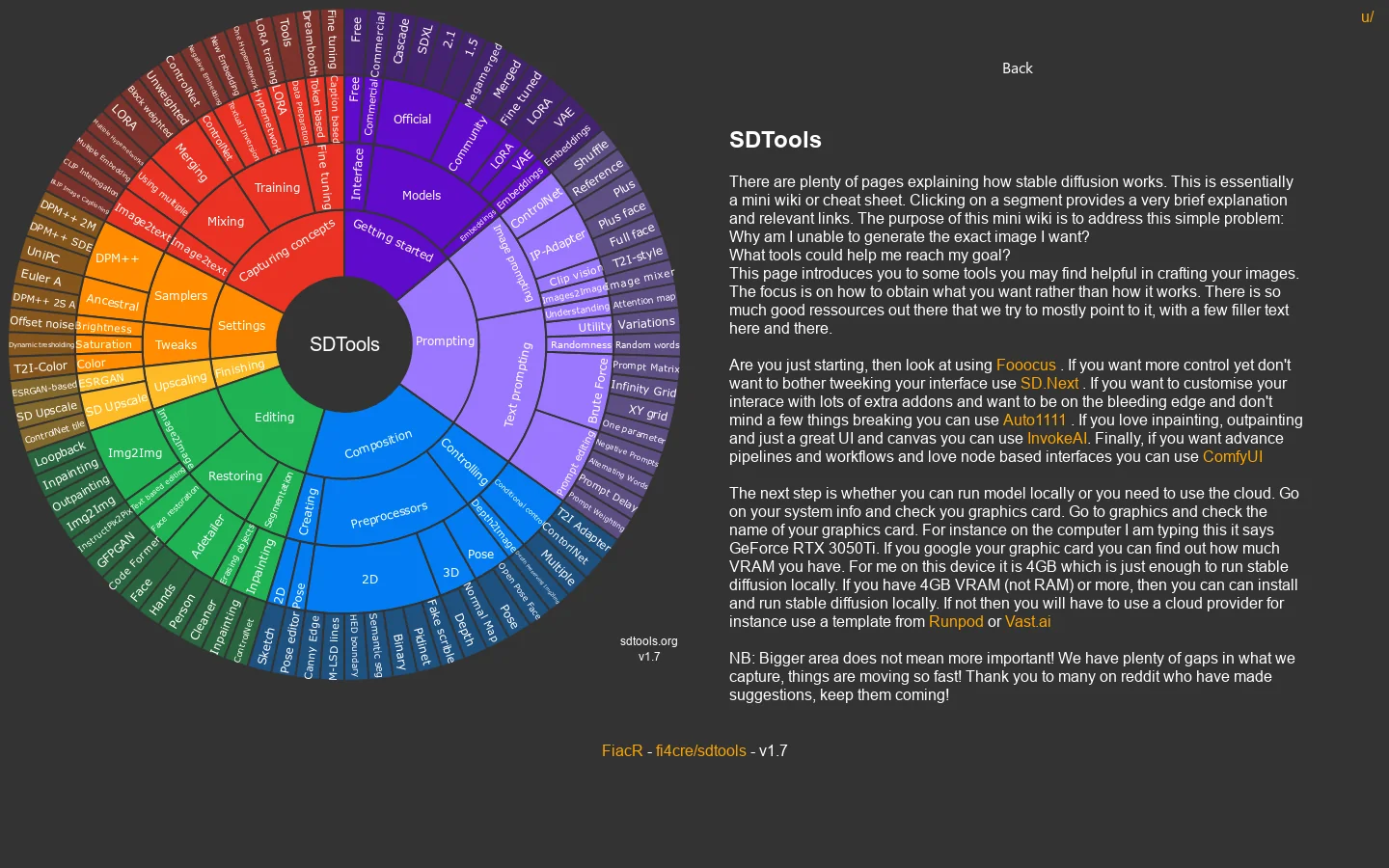
Task: Visit the fi4cre/sdtools repository link
Action: (701, 751)
